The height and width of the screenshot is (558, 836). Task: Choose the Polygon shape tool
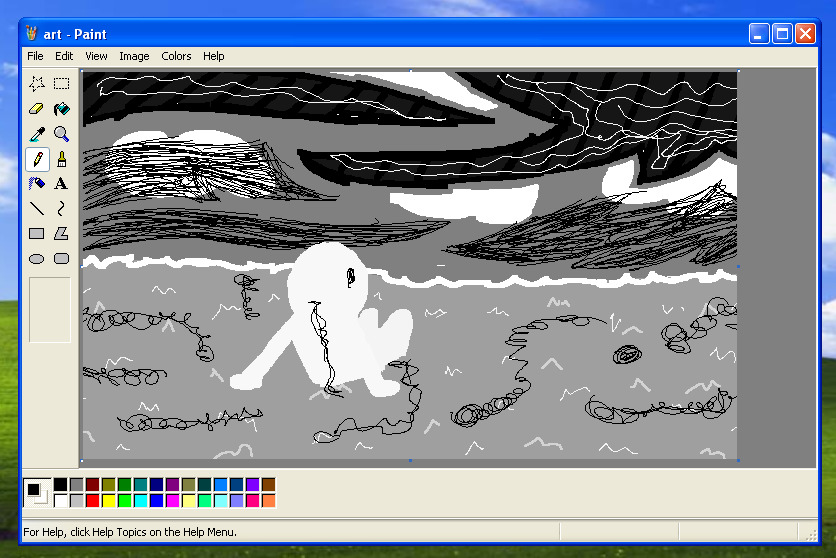[x=61, y=234]
